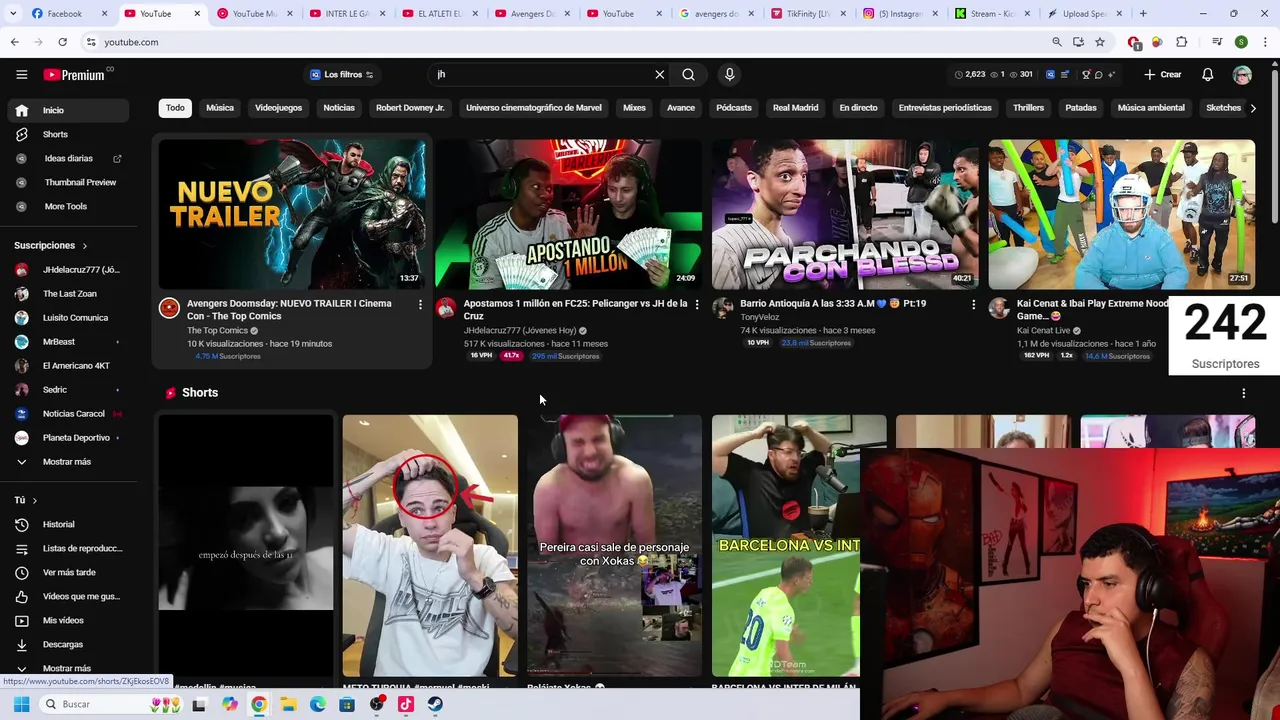This screenshot has width=1280, height=720.
Task: Open the TonyVeloz channel link
Action: click(759, 317)
